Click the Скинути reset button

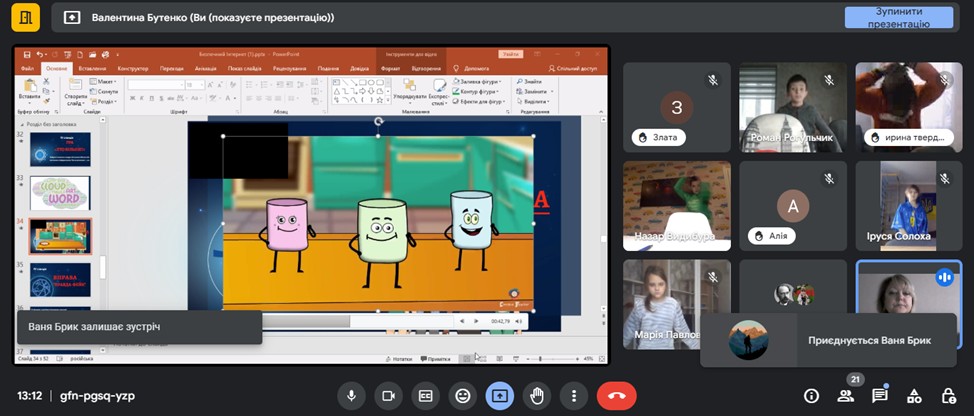coord(104,91)
